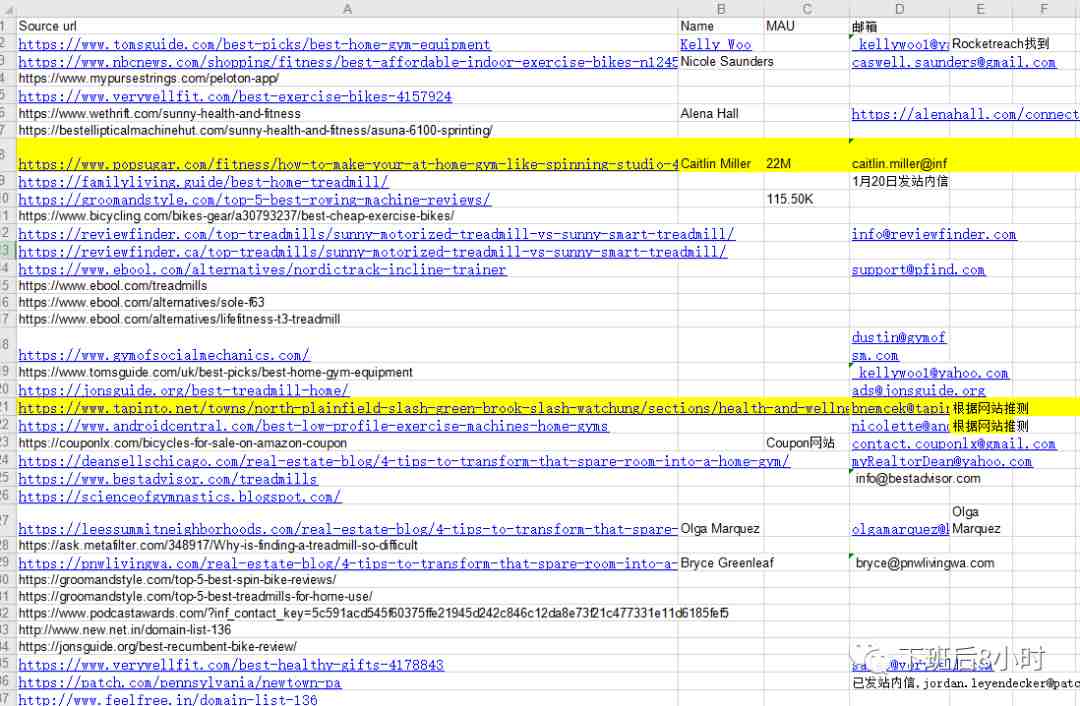
Task: Click the popsugar fitness link in yellow row
Action: (x=348, y=164)
